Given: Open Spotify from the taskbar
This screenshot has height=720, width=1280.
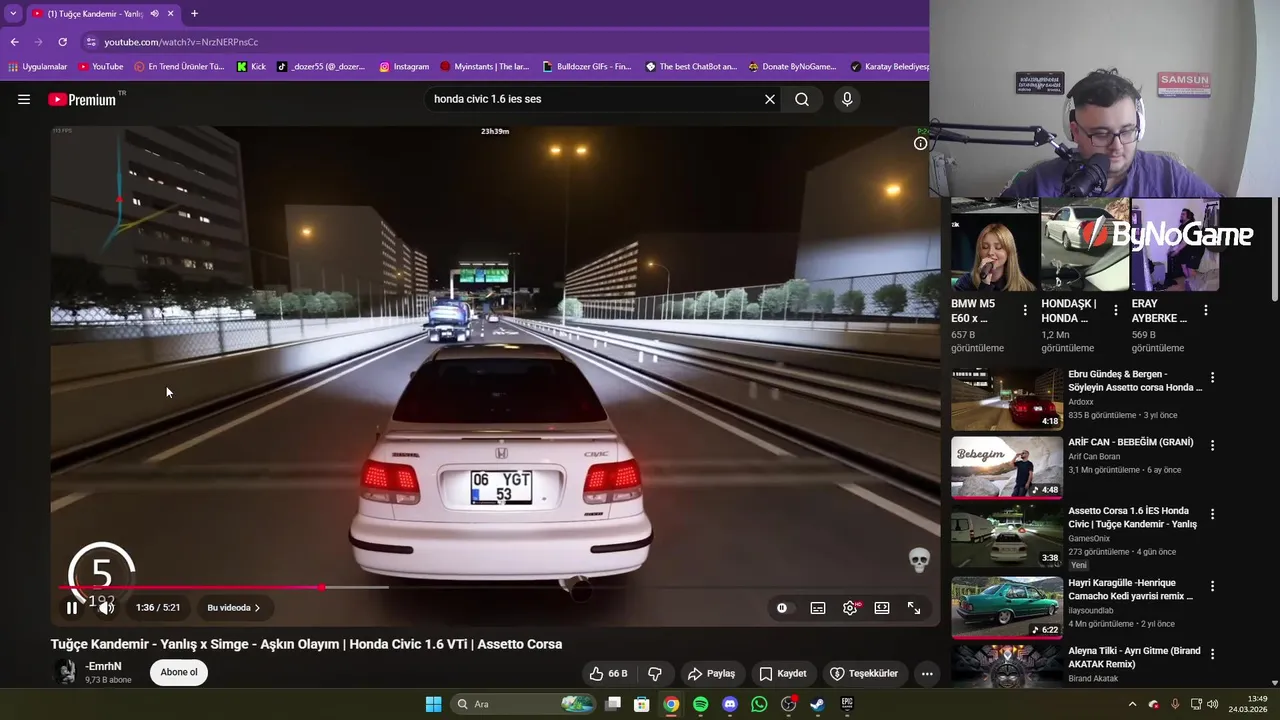Looking at the screenshot, I should tap(700, 704).
